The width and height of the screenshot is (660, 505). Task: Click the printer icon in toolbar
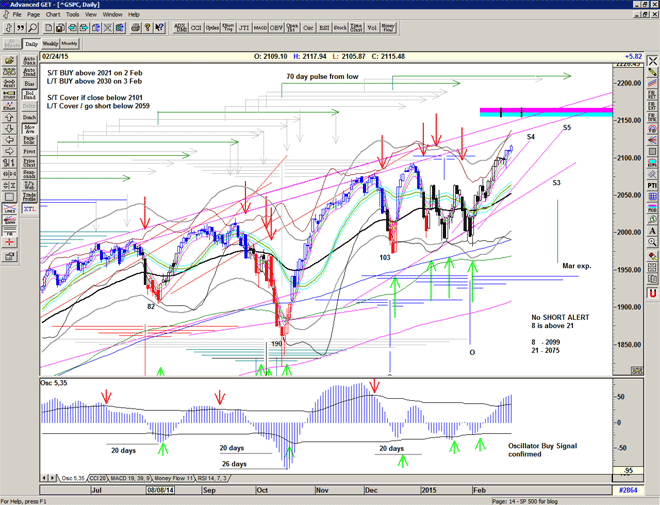coord(133,28)
